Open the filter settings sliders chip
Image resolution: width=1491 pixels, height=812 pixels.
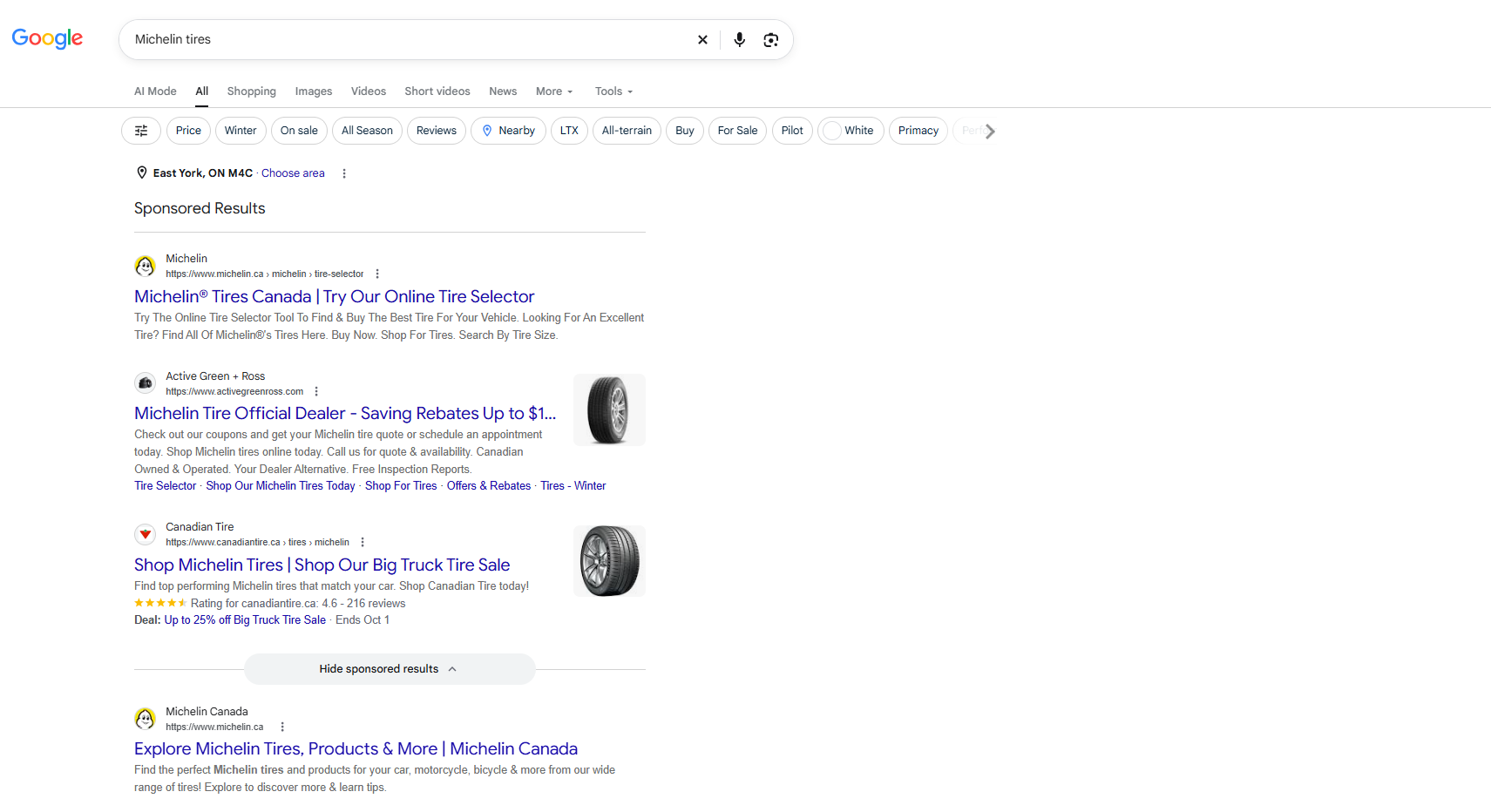pos(141,131)
